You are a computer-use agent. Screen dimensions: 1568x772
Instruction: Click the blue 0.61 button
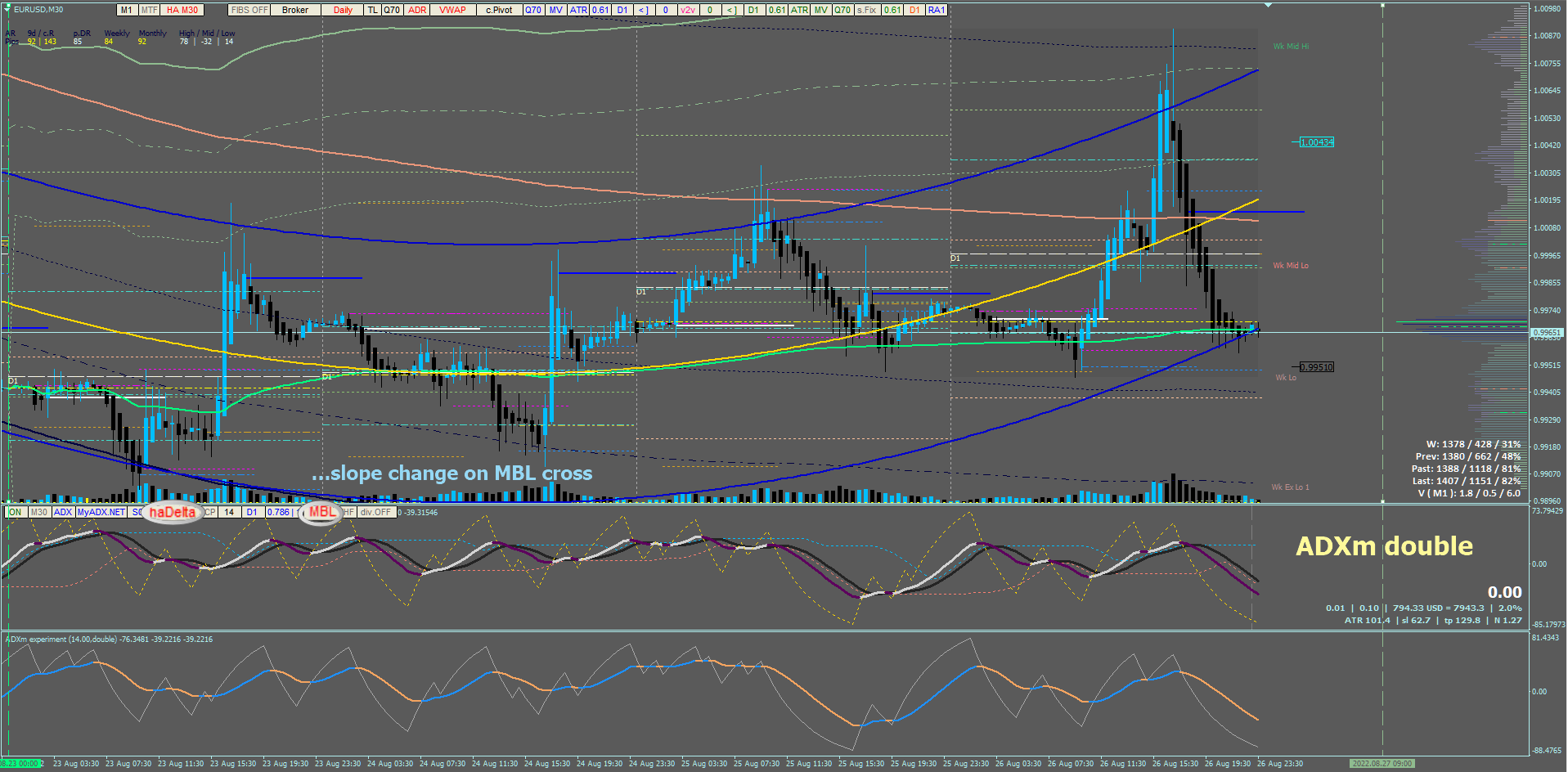pos(601,10)
